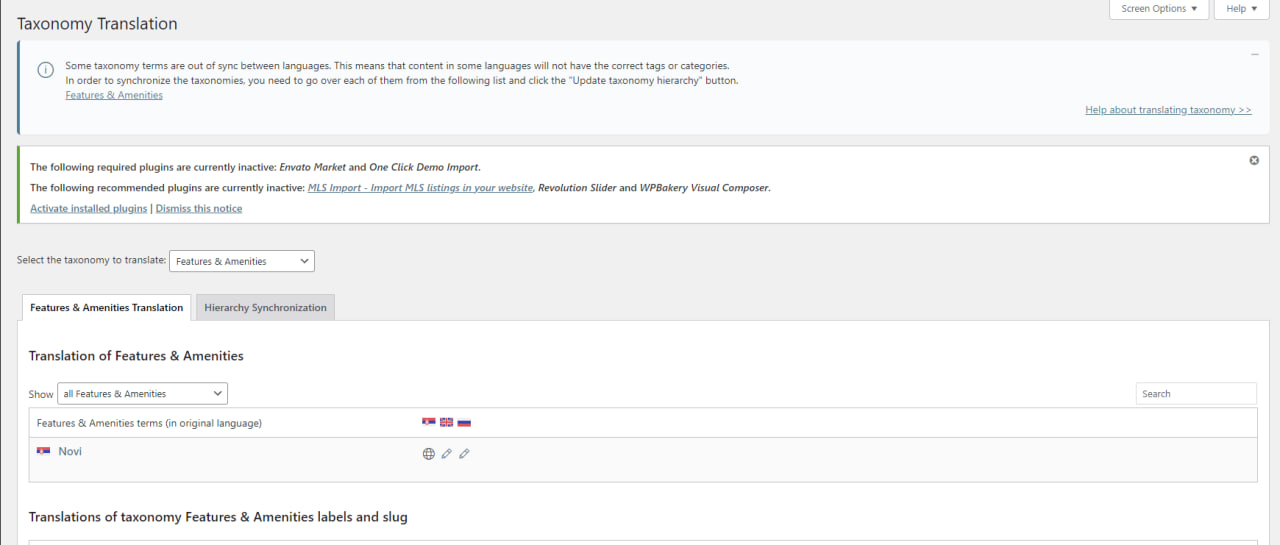The image size is (1280, 545).
Task: Click the 'Dismiss this notice' link
Action: coord(199,209)
